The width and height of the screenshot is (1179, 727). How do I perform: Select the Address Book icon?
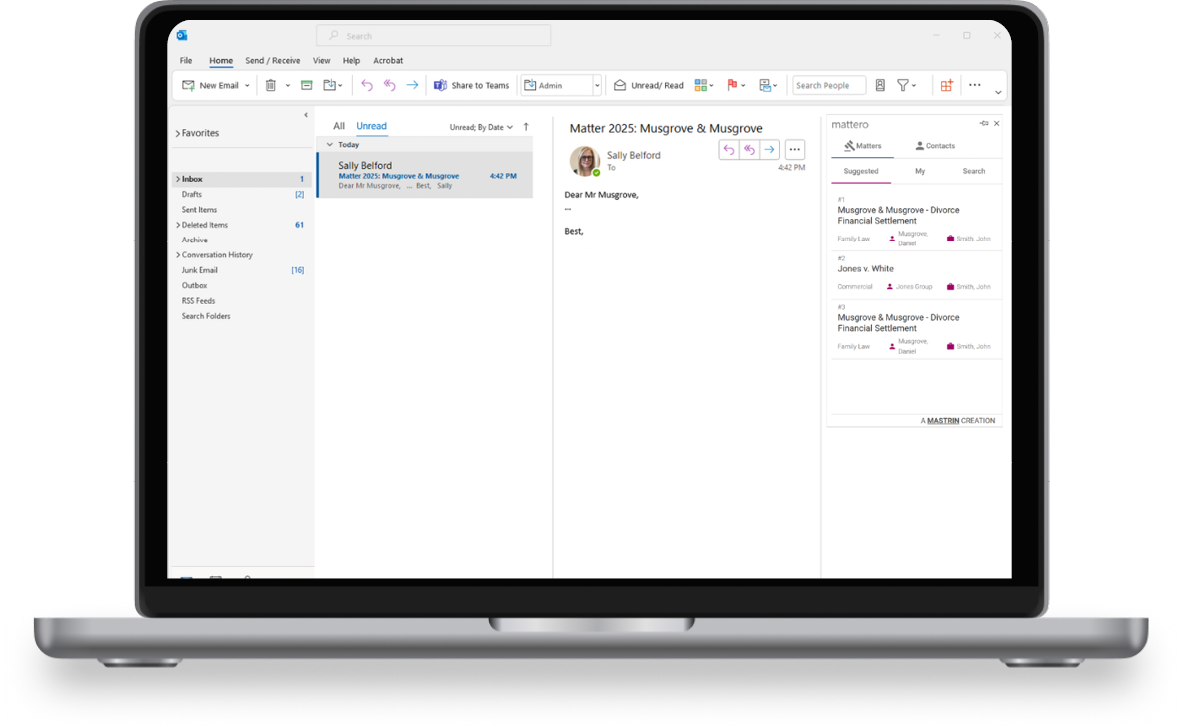[880, 85]
